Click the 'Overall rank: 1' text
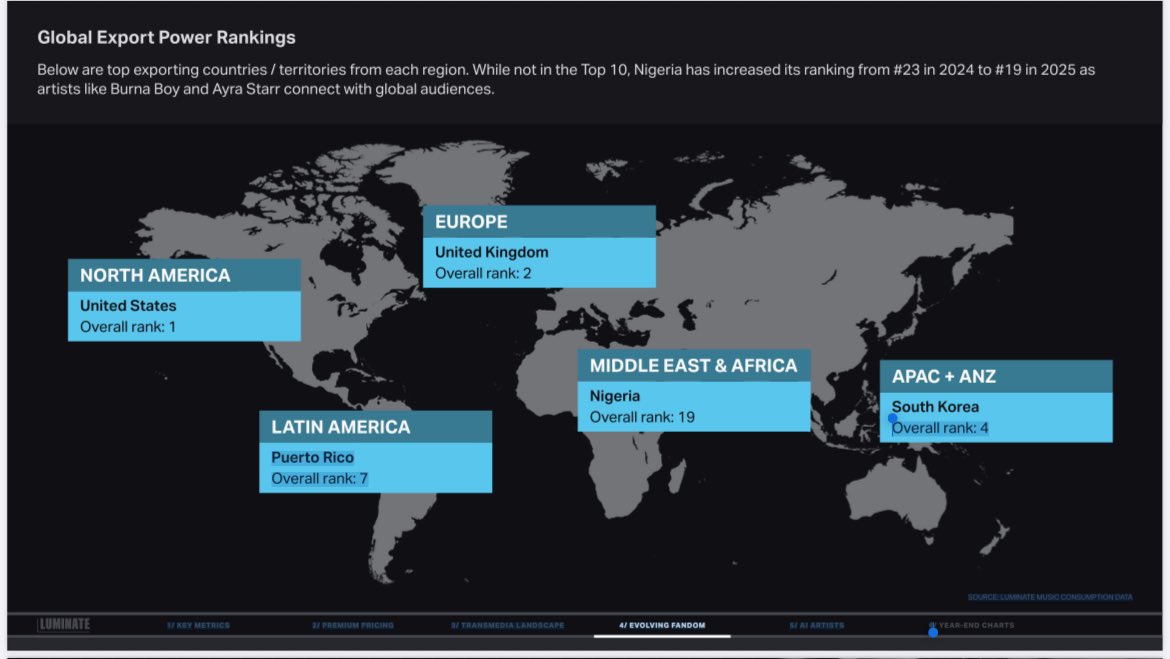The width and height of the screenshot is (1170, 659). click(128, 327)
